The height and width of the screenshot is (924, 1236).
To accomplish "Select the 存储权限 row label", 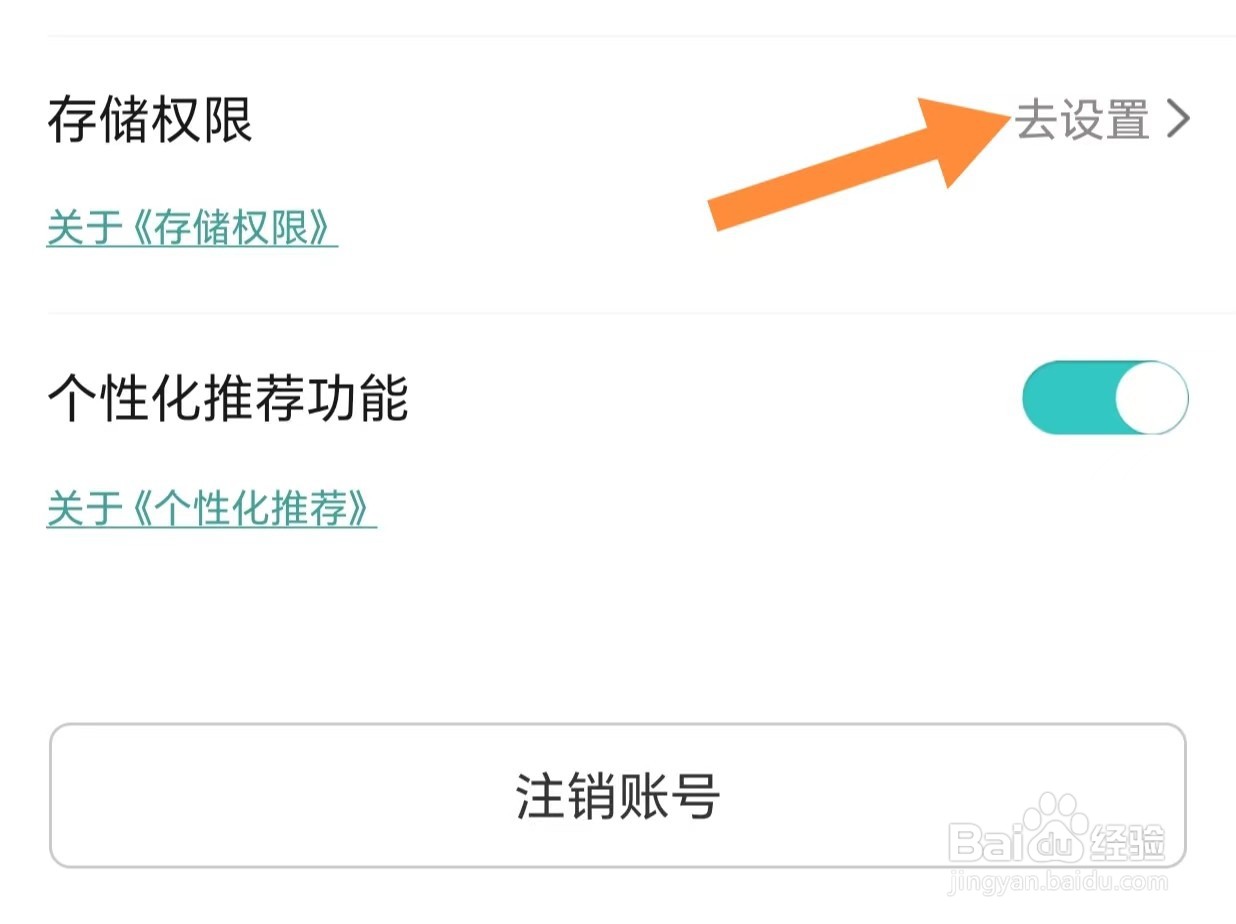I will pos(150,120).
